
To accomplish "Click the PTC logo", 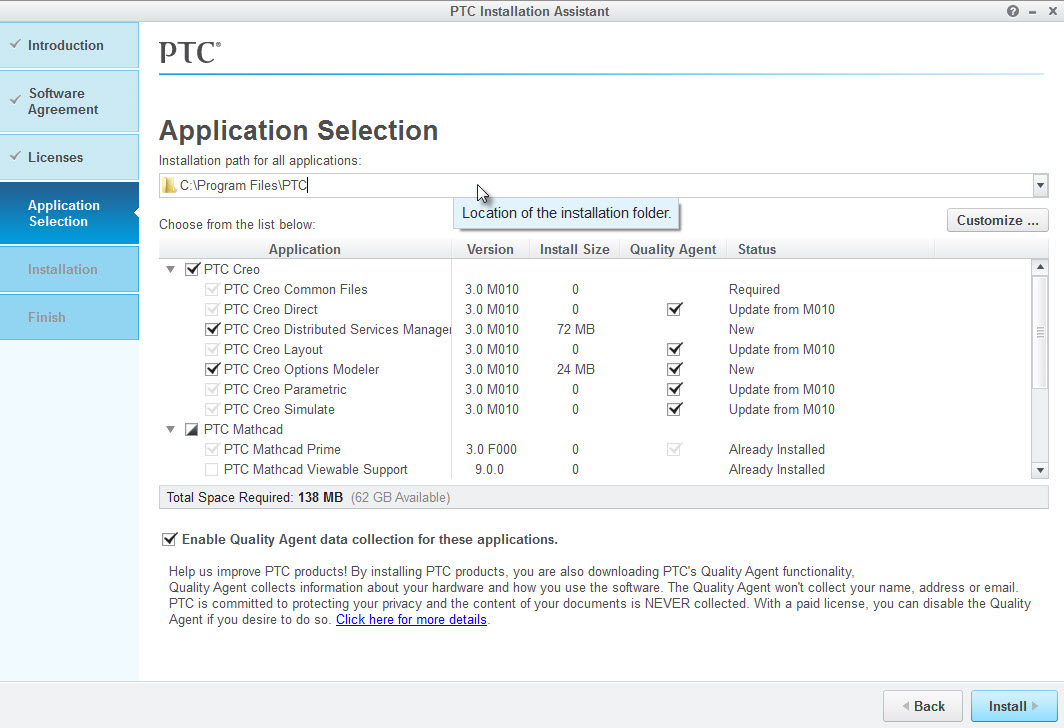I will tap(190, 52).
